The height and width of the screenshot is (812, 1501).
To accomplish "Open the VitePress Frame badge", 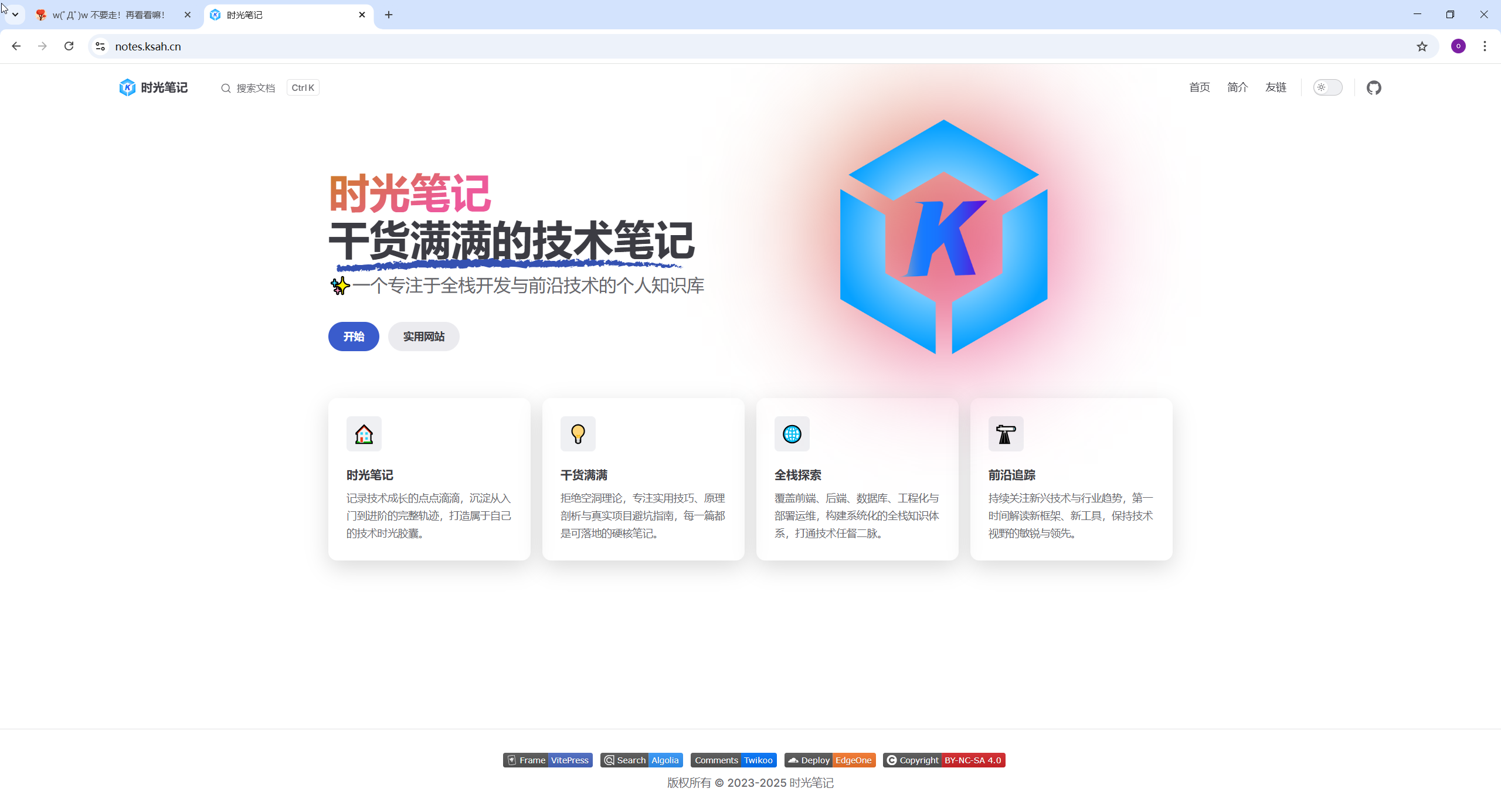I will (548, 760).
